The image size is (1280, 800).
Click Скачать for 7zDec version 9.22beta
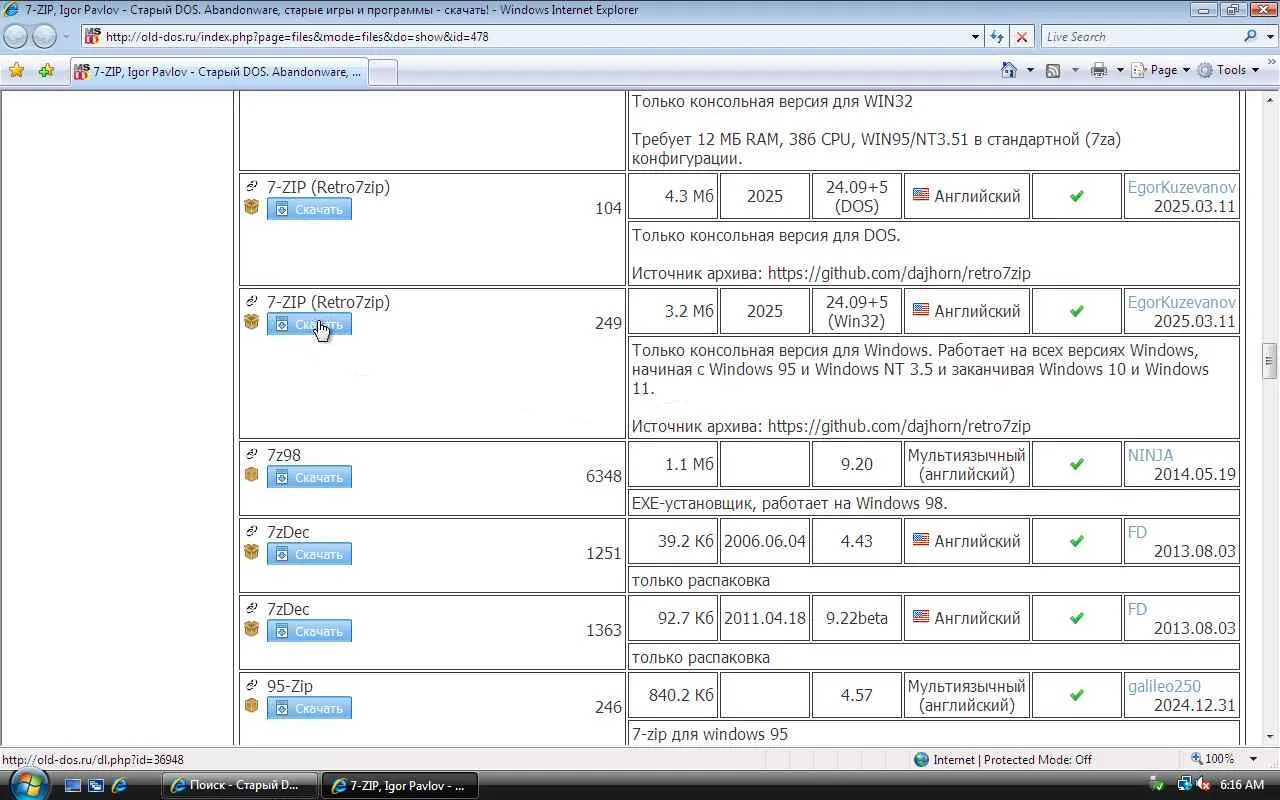click(309, 631)
